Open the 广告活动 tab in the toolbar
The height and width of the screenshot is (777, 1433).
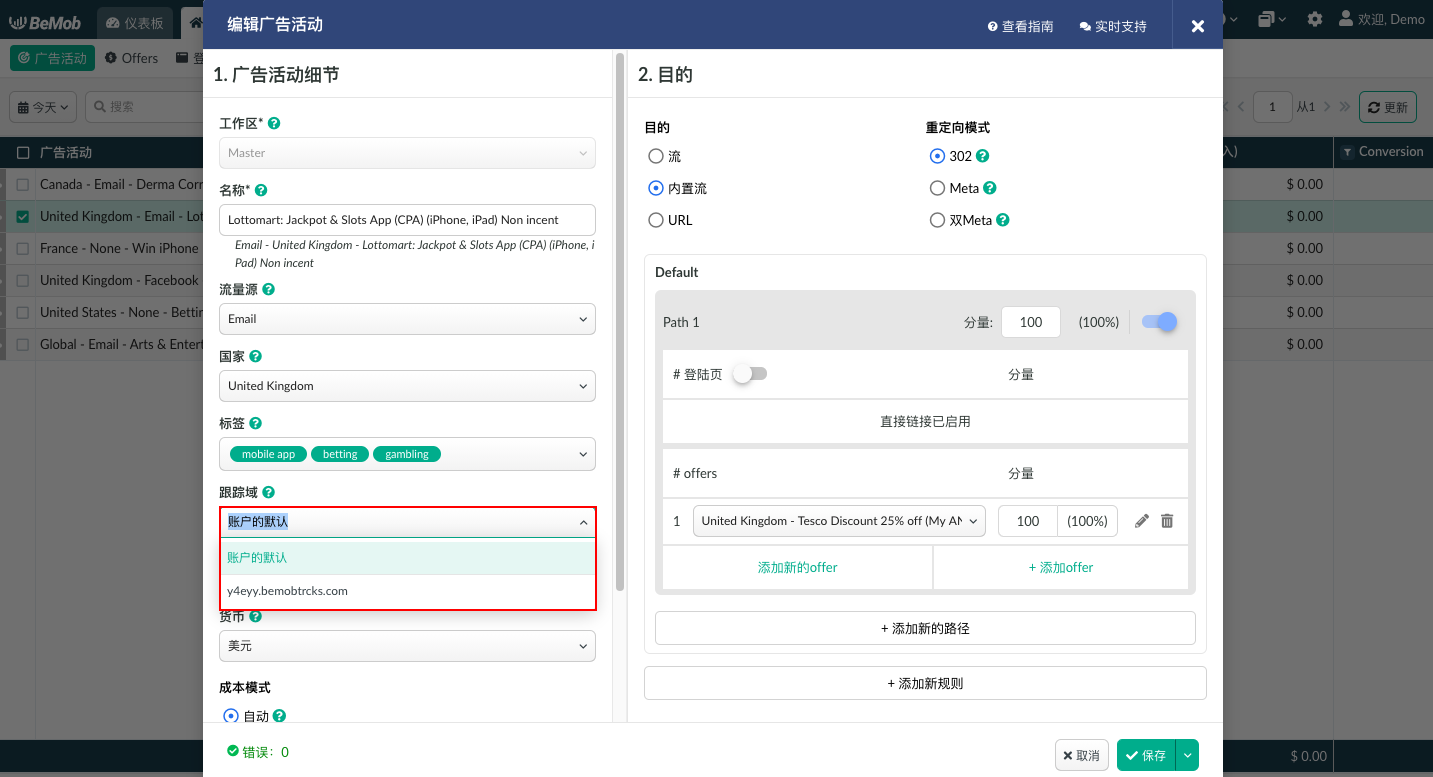click(x=52, y=58)
